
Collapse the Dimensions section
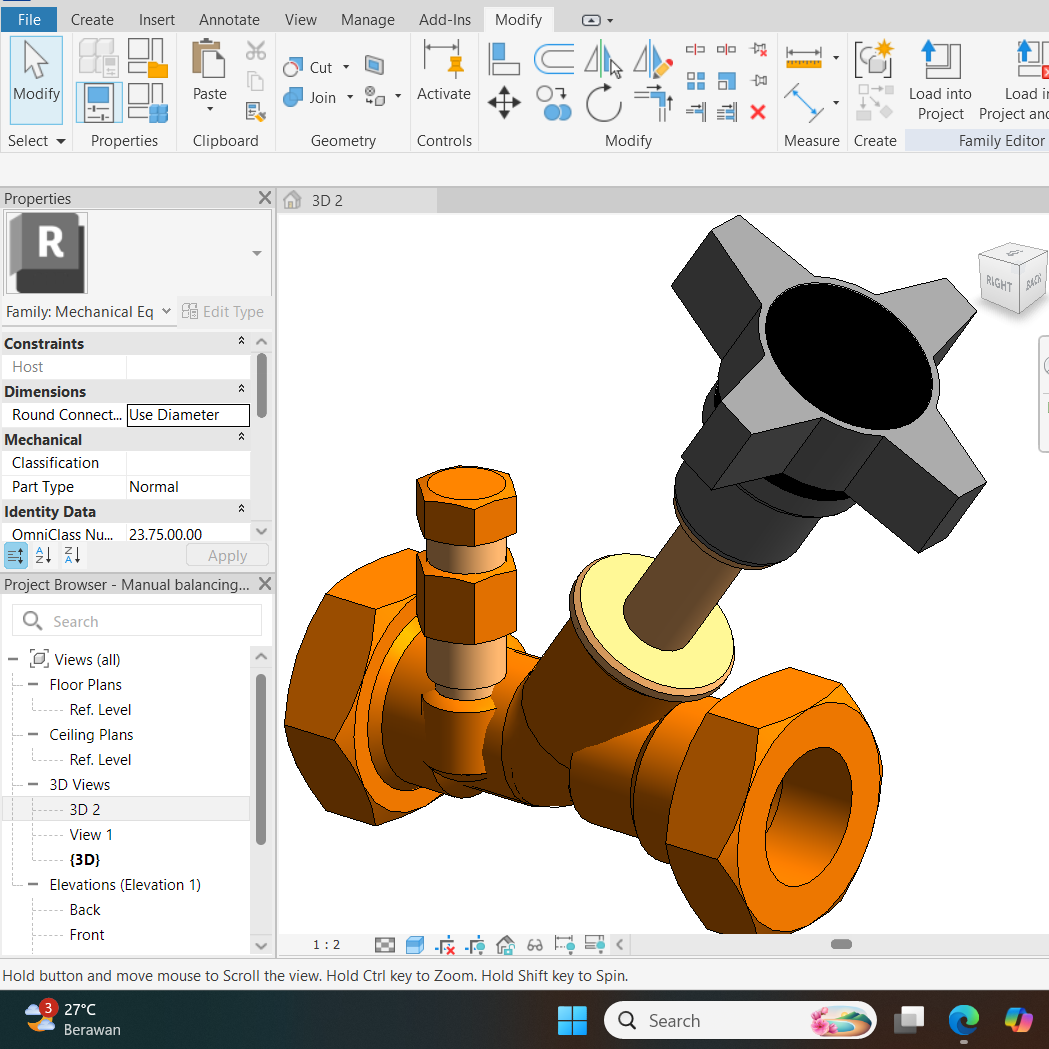(242, 389)
